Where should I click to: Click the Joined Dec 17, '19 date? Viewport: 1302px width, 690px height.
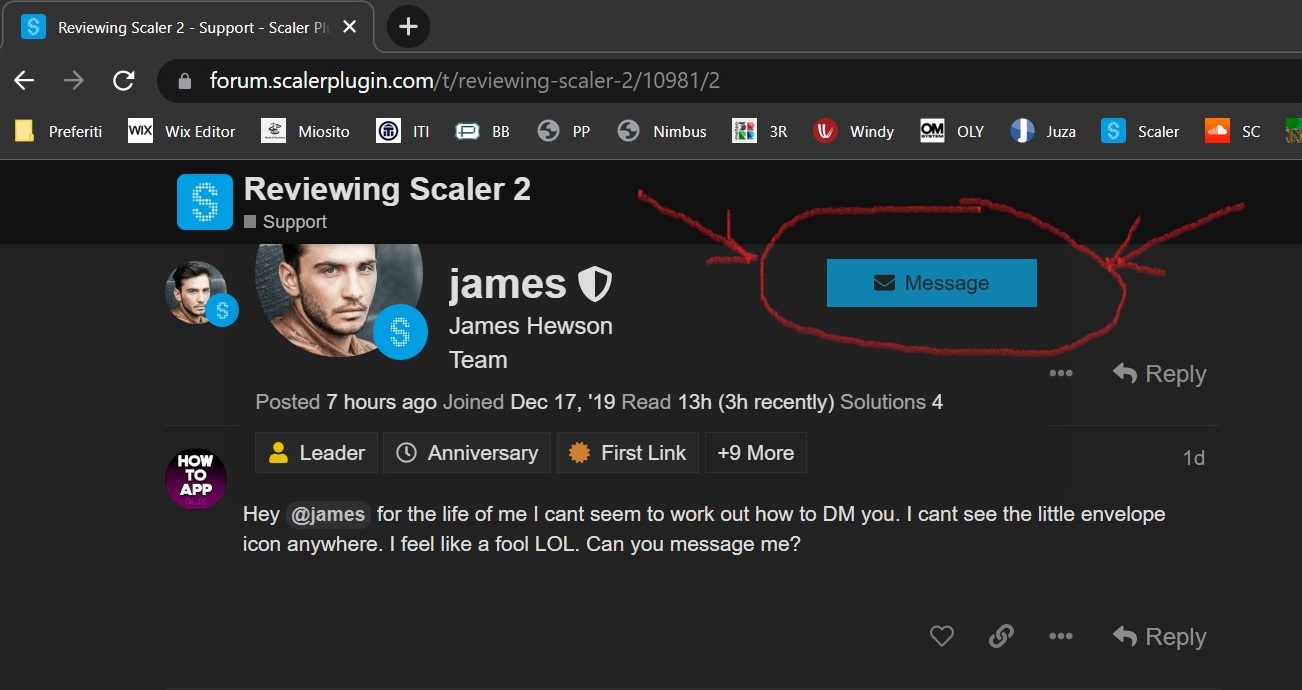[x=529, y=402]
